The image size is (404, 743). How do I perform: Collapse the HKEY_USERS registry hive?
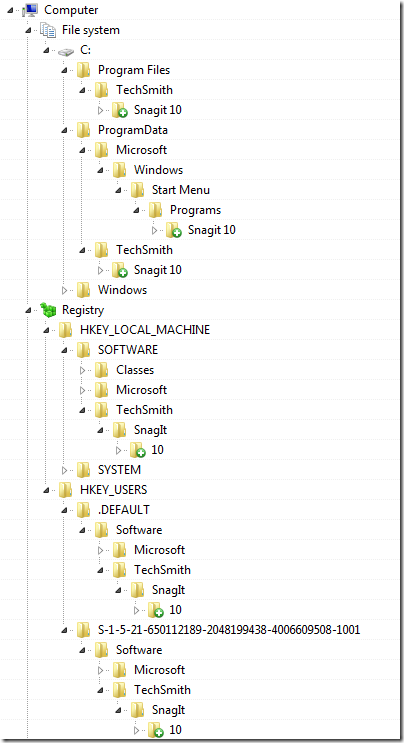tap(47, 490)
